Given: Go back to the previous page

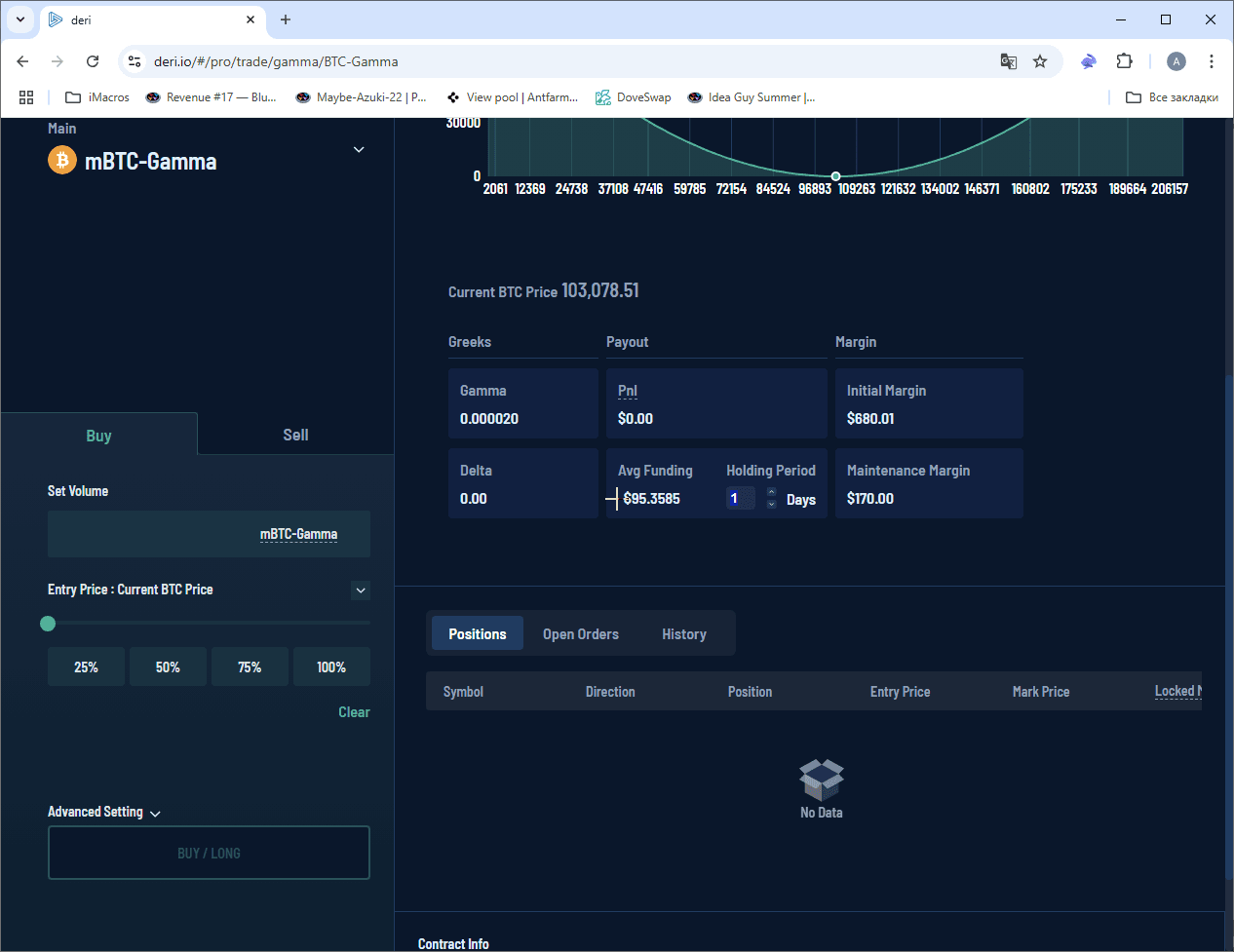Looking at the screenshot, I should [22, 61].
